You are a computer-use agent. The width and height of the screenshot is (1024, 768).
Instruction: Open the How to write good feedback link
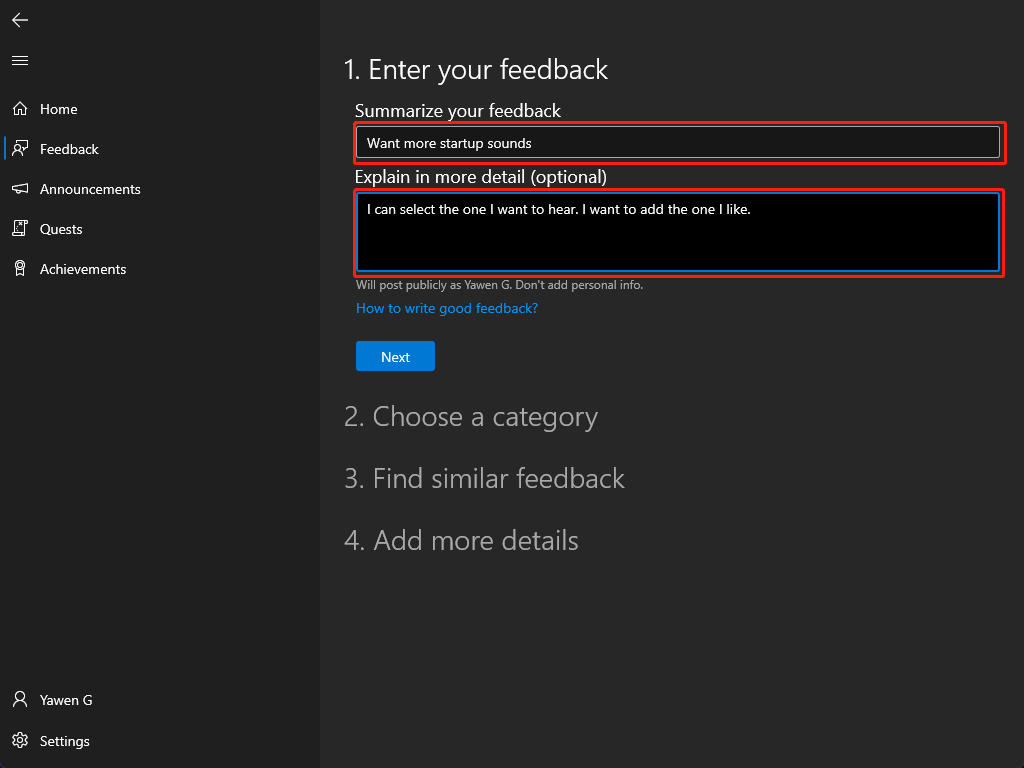tap(447, 308)
